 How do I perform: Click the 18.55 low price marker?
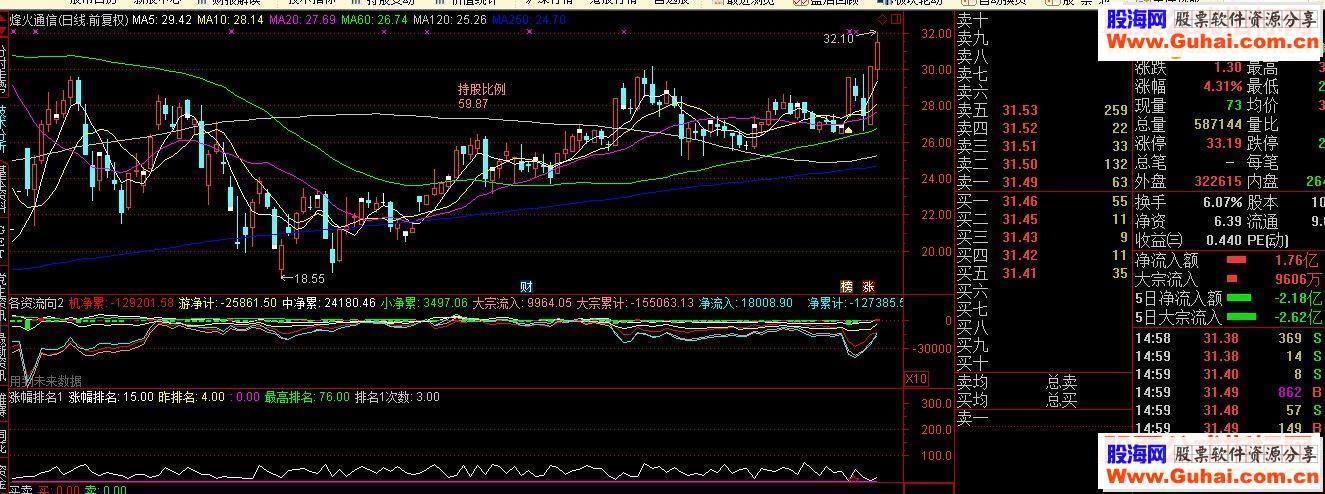(309, 278)
